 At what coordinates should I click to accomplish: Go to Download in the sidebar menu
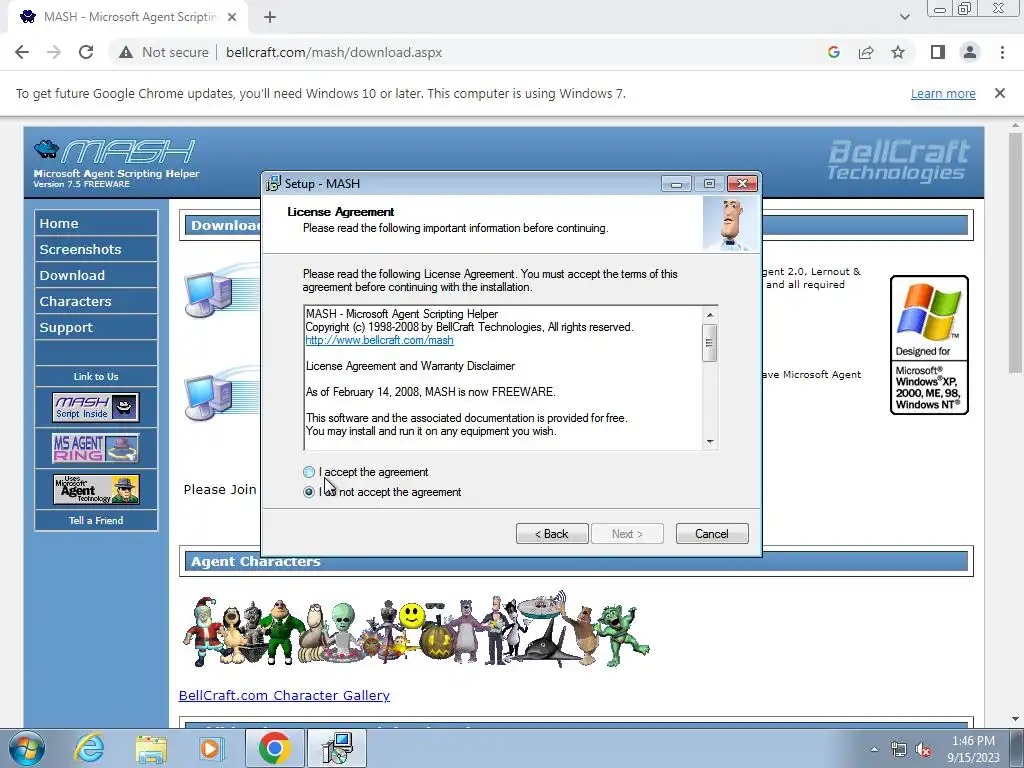(x=96, y=276)
